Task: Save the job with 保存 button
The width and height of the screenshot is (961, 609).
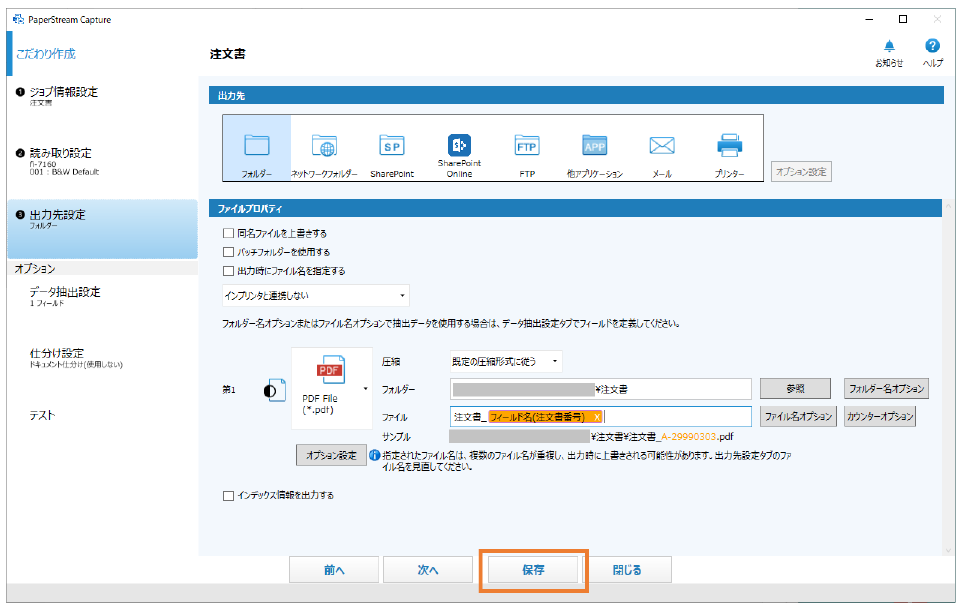Action: [533, 570]
